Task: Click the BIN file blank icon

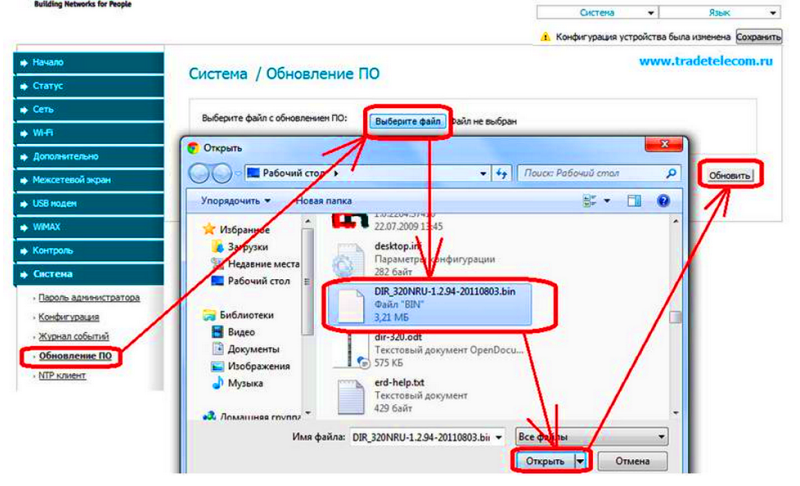Action: pos(351,305)
